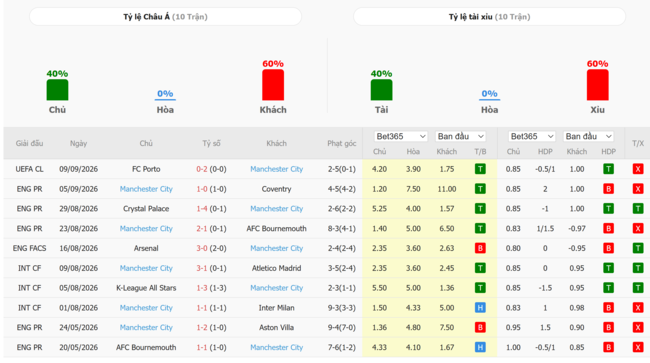Open Manchester City link in AFC Bournemouth 23/08 row
This screenshot has height=363, width=650.
pos(146,229)
